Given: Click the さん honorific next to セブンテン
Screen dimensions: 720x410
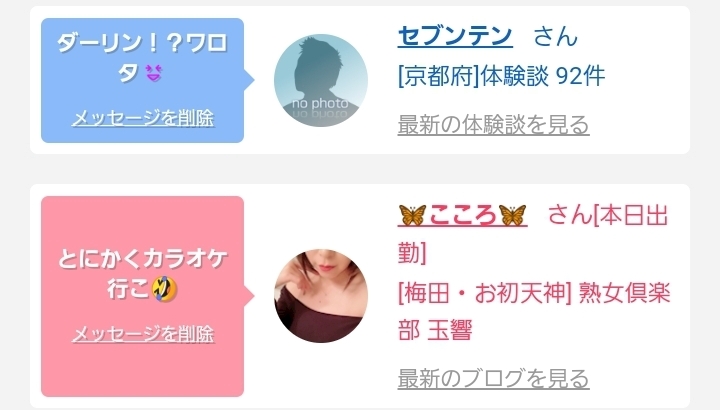Looking at the screenshot, I should tap(555, 36).
